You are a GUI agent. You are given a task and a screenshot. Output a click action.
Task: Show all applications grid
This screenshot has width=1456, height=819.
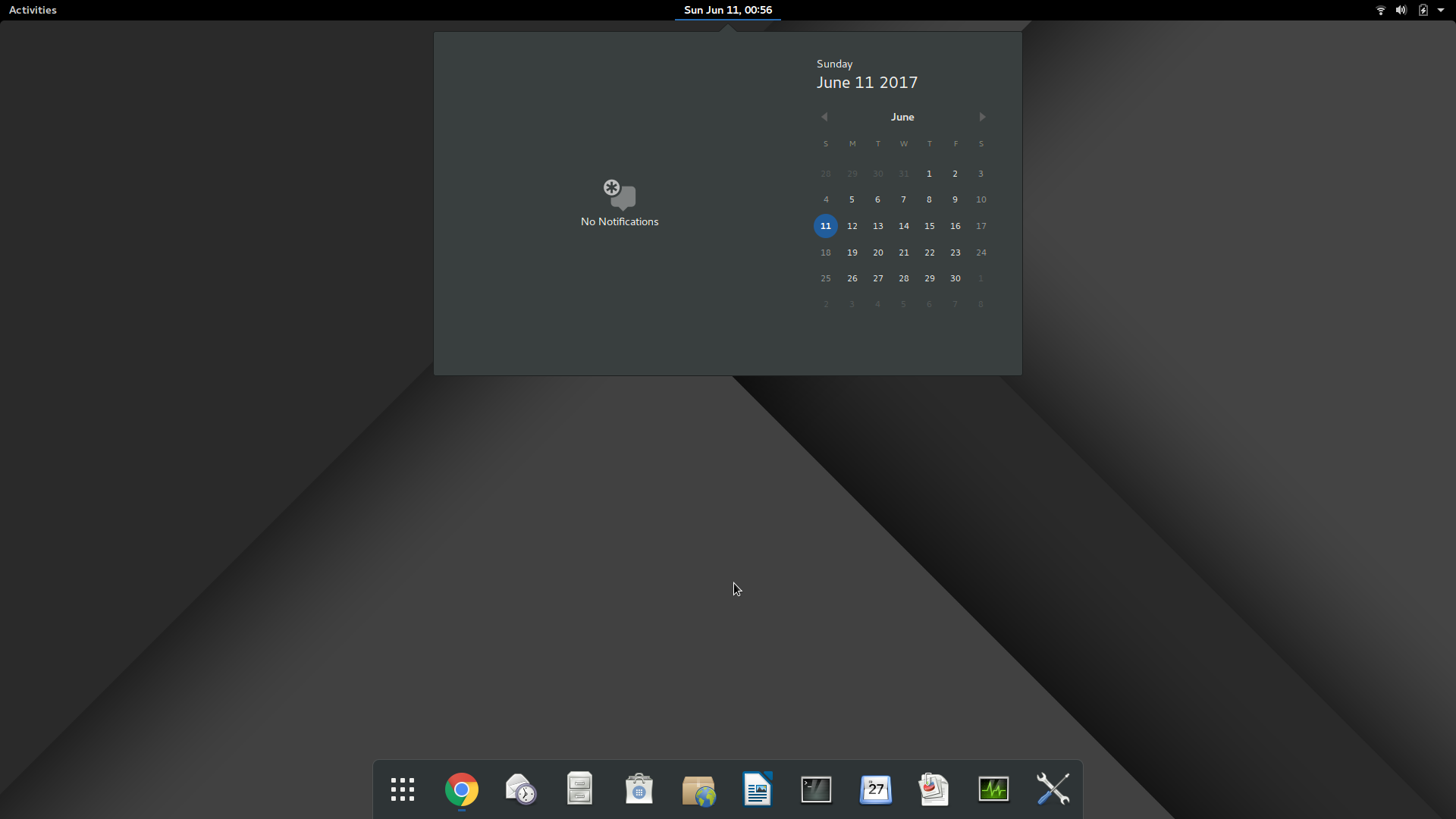pos(402,789)
